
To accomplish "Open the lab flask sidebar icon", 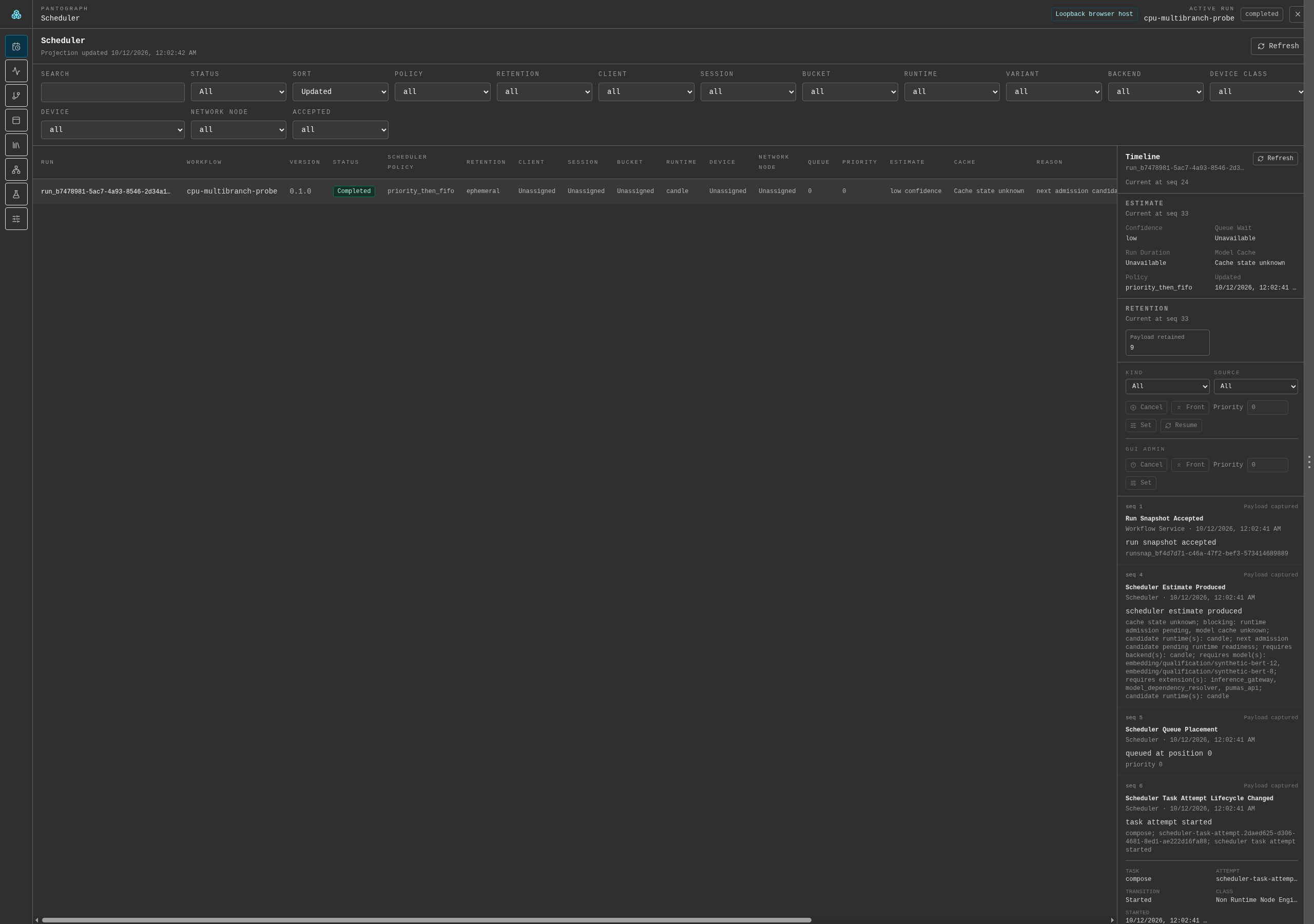I will 16,194.
